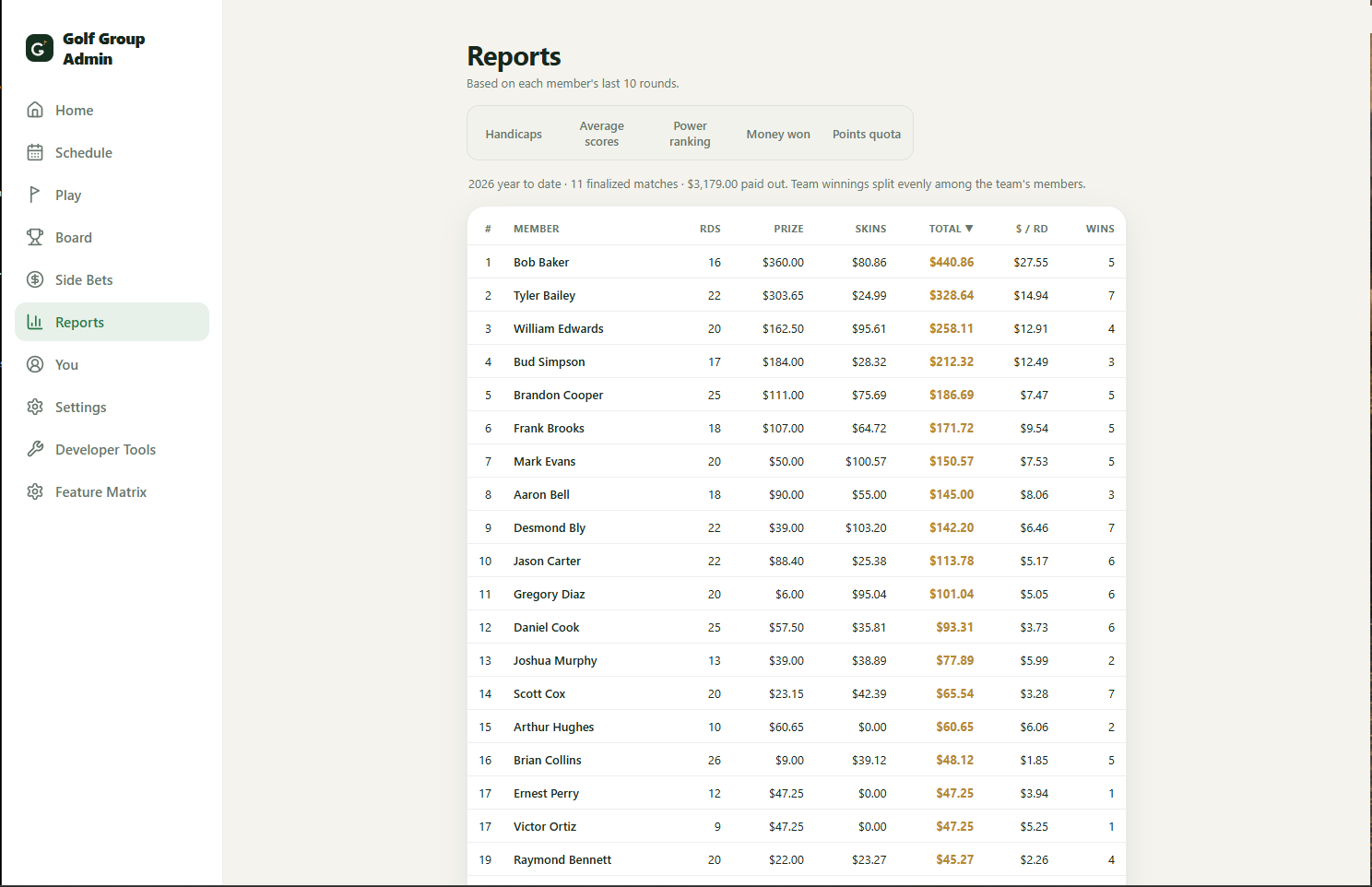1372x887 pixels.
Task: Click member name Victor Ortiz
Action: click(545, 826)
